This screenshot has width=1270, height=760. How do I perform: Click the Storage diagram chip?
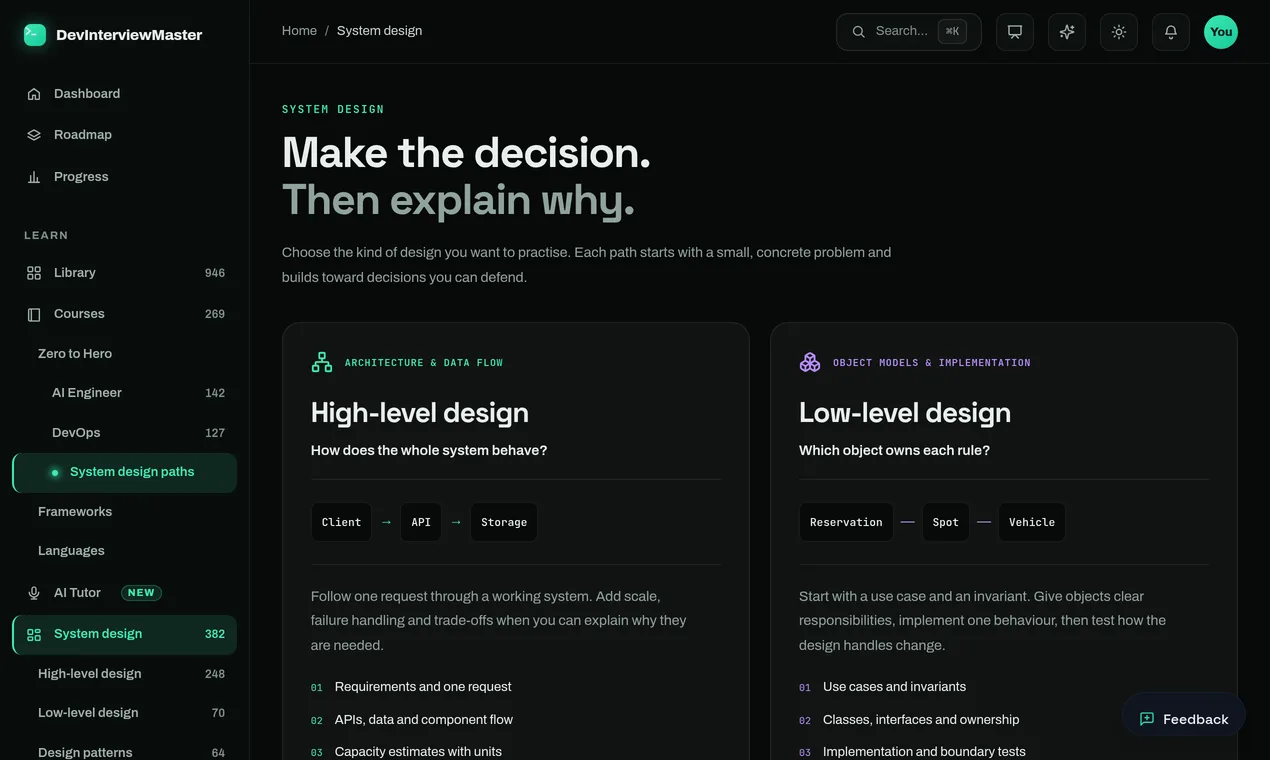tap(504, 522)
